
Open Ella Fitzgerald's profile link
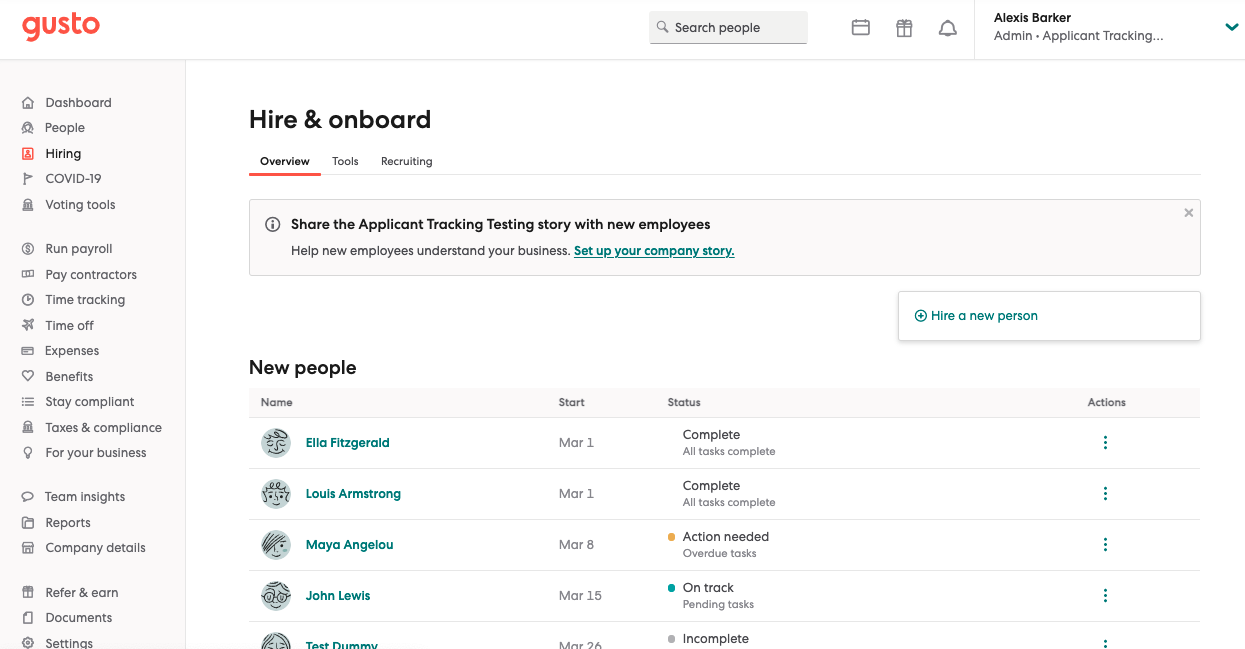(x=348, y=443)
